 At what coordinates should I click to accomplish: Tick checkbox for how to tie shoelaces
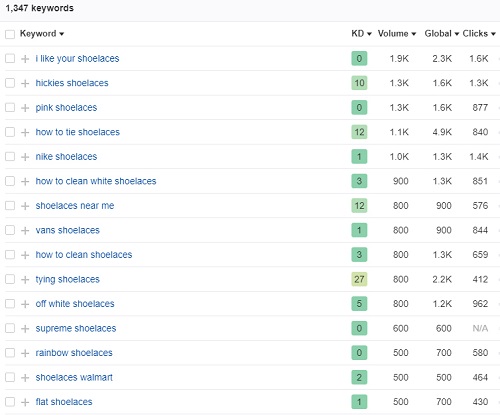[10, 132]
